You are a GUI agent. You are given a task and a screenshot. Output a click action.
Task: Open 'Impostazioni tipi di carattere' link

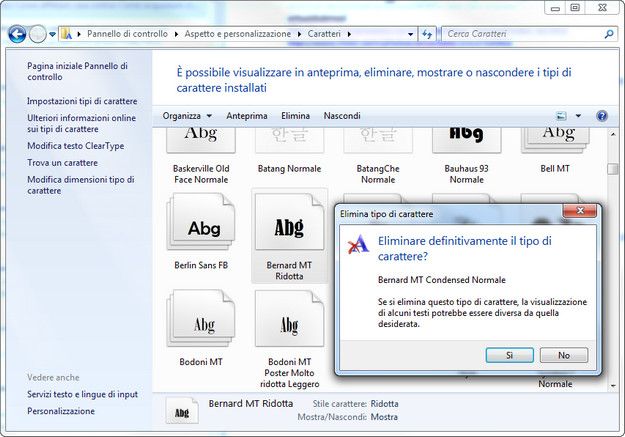(82, 101)
